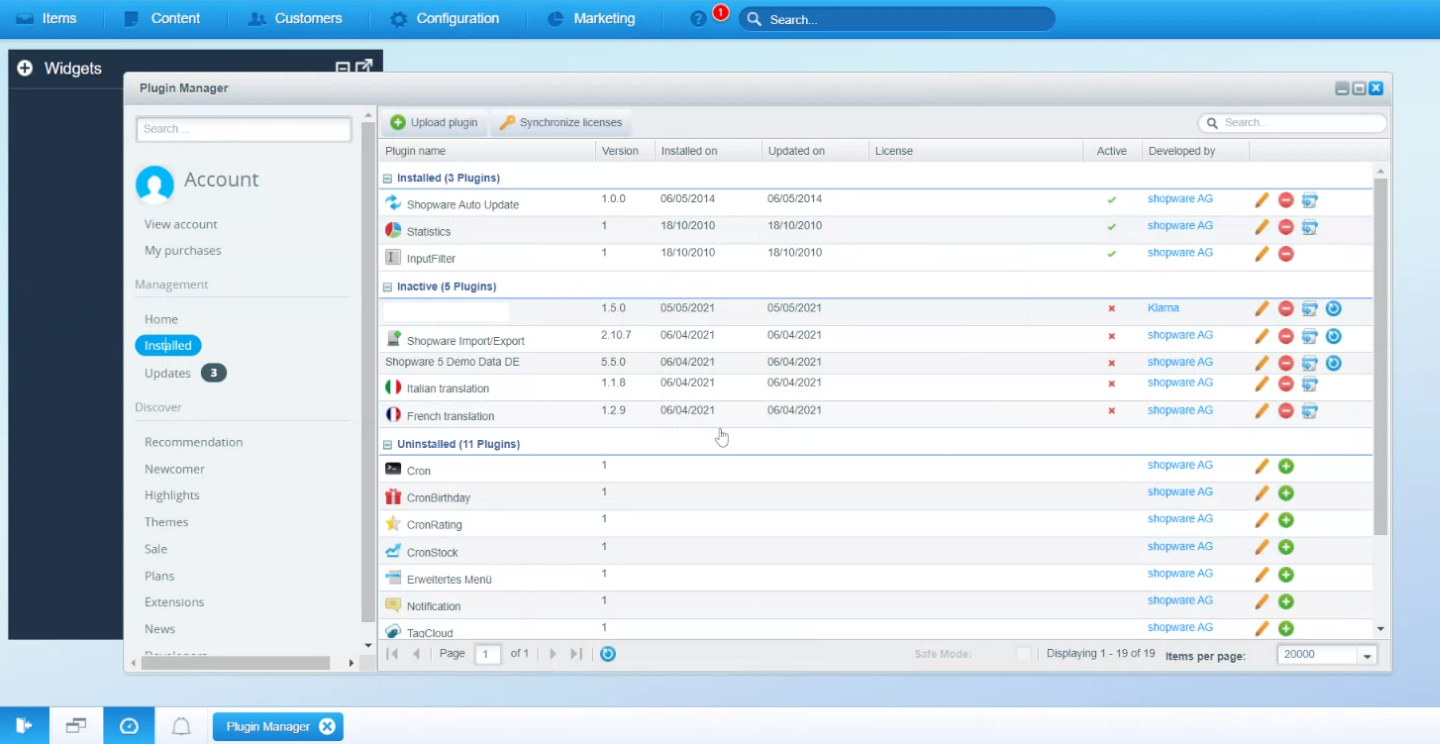Select the Installed sidebar item
This screenshot has height=744, width=1440.
[168, 346]
